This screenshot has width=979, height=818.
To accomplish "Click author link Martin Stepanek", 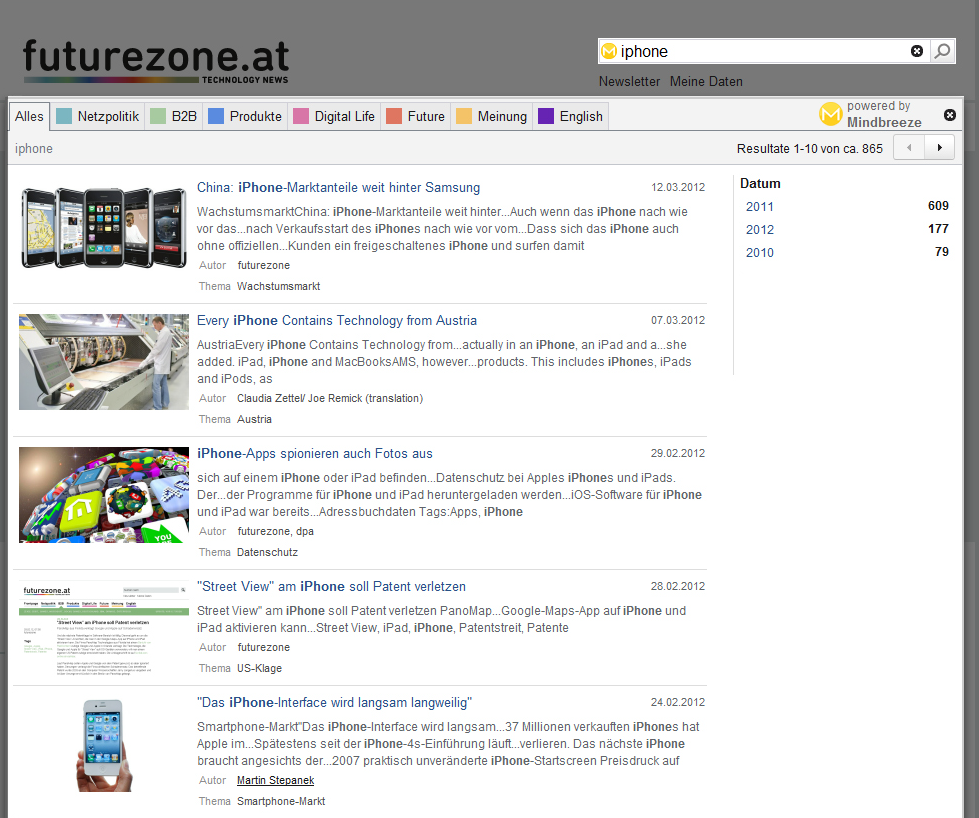I will (275, 781).
